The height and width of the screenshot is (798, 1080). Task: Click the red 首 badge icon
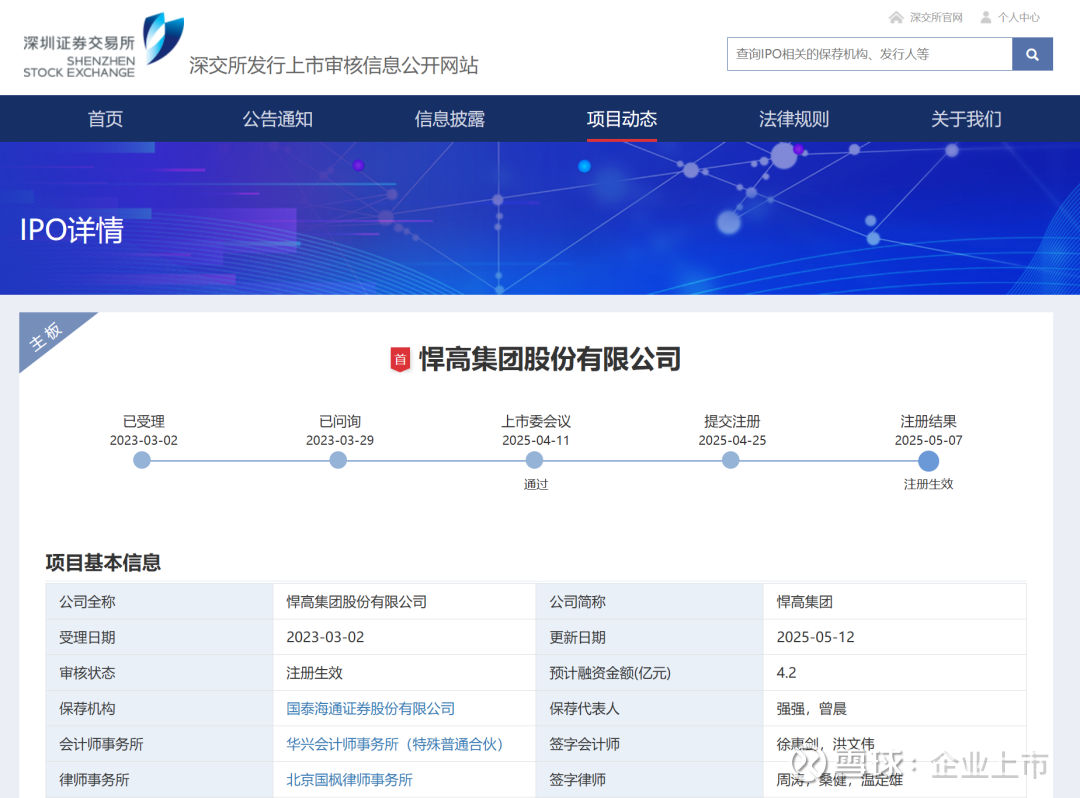pyautogui.click(x=400, y=359)
